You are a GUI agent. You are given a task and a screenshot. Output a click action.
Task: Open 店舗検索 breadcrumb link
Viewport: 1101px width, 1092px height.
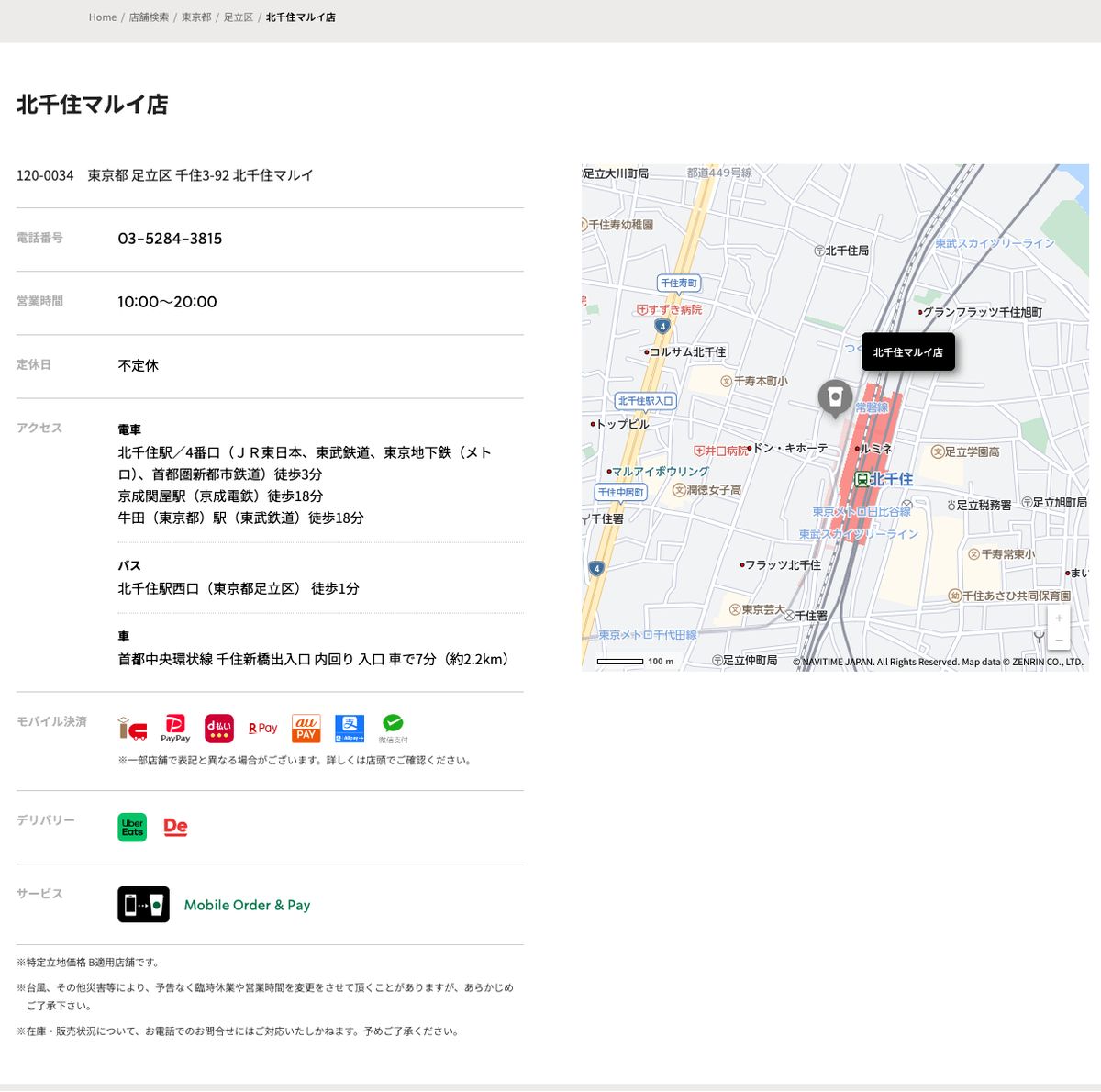149,17
